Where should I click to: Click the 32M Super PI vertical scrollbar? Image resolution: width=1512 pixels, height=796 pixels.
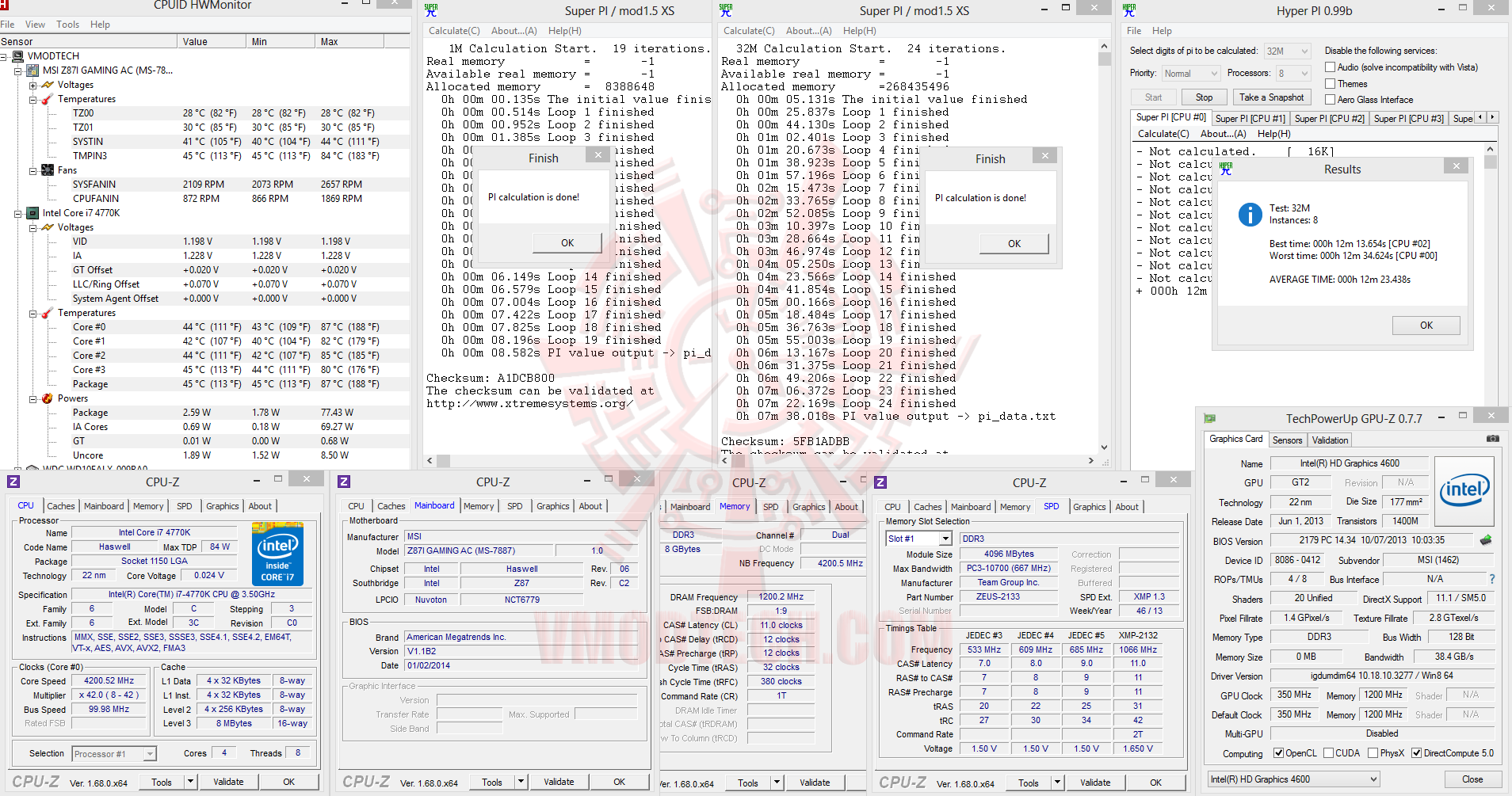coord(1105,248)
